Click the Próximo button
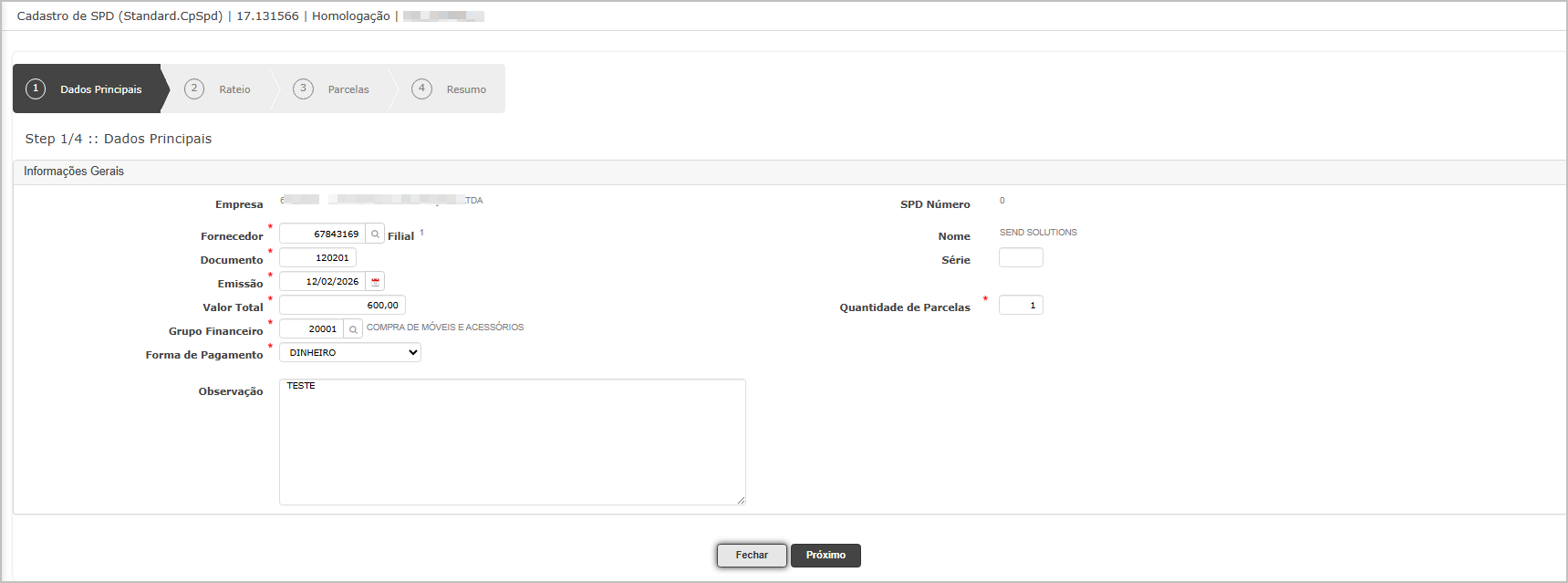 coord(826,556)
